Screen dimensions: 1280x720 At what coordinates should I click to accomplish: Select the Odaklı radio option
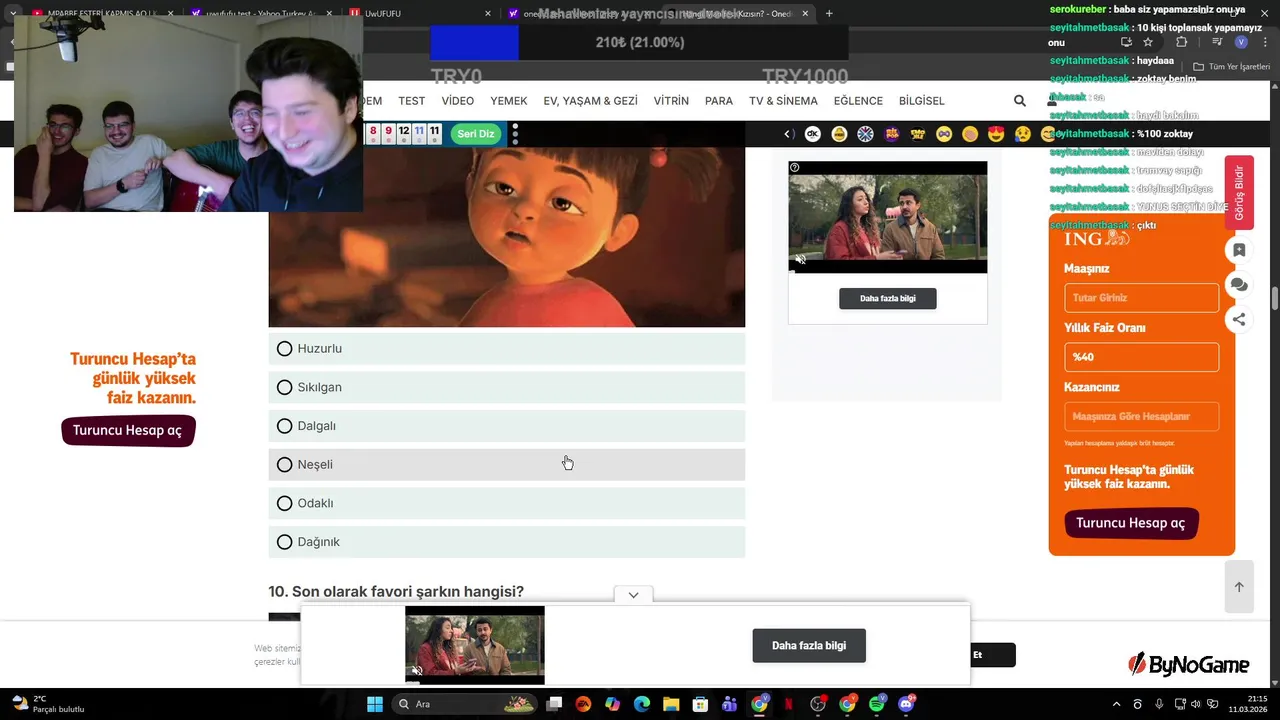(285, 503)
